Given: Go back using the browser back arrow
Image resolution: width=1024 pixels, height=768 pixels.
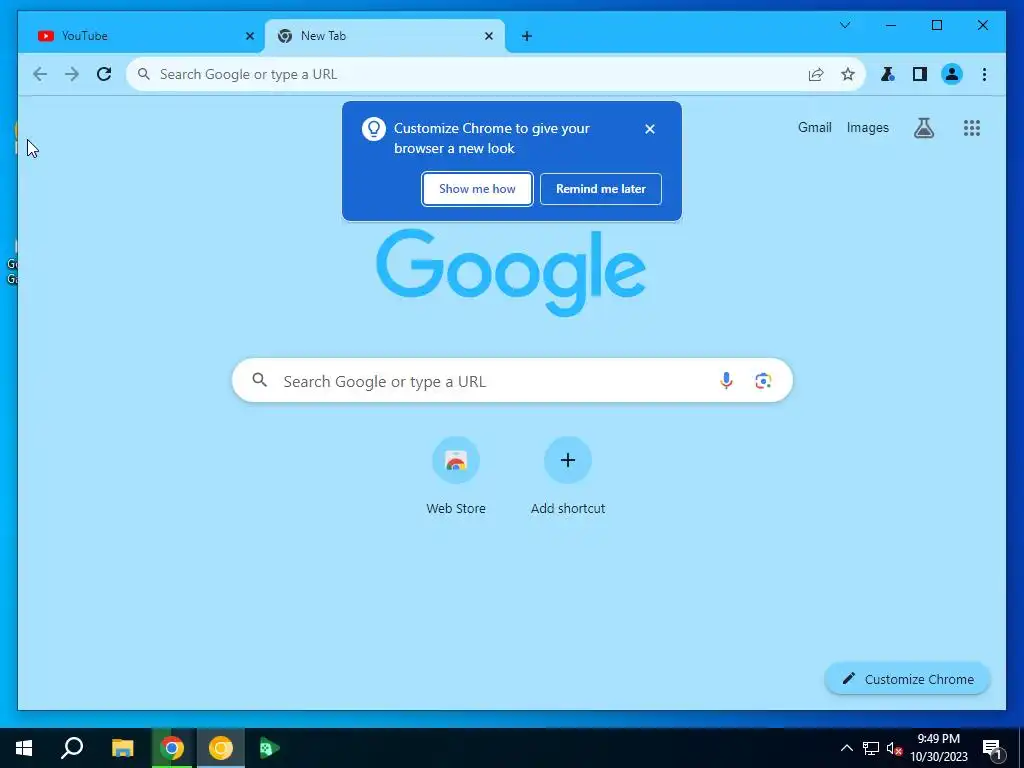Looking at the screenshot, I should tap(40, 74).
